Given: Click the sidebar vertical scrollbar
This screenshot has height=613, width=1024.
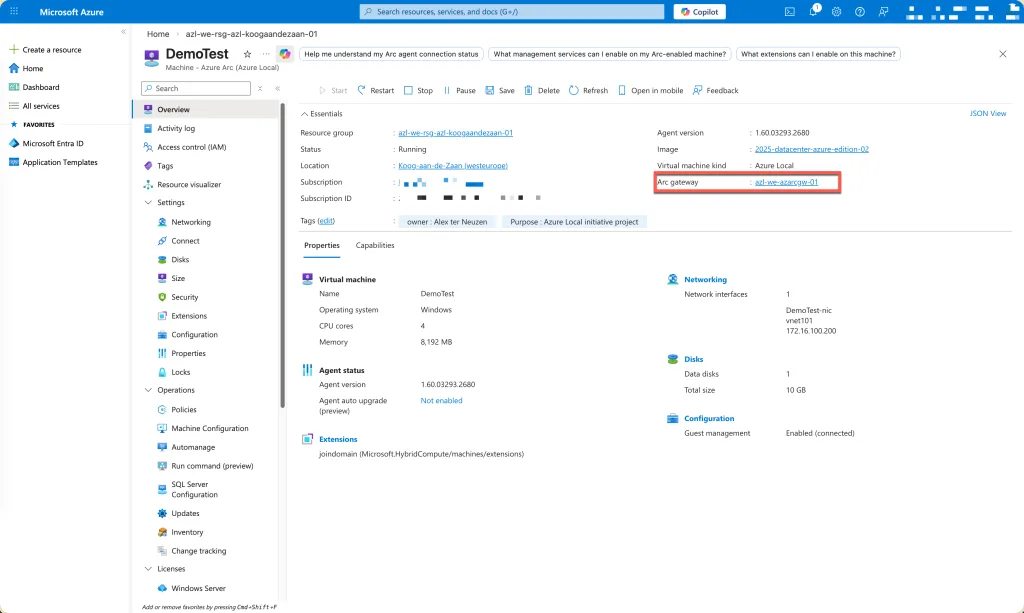Looking at the screenshot, I should pyautogui.click(x=282, y=250).
